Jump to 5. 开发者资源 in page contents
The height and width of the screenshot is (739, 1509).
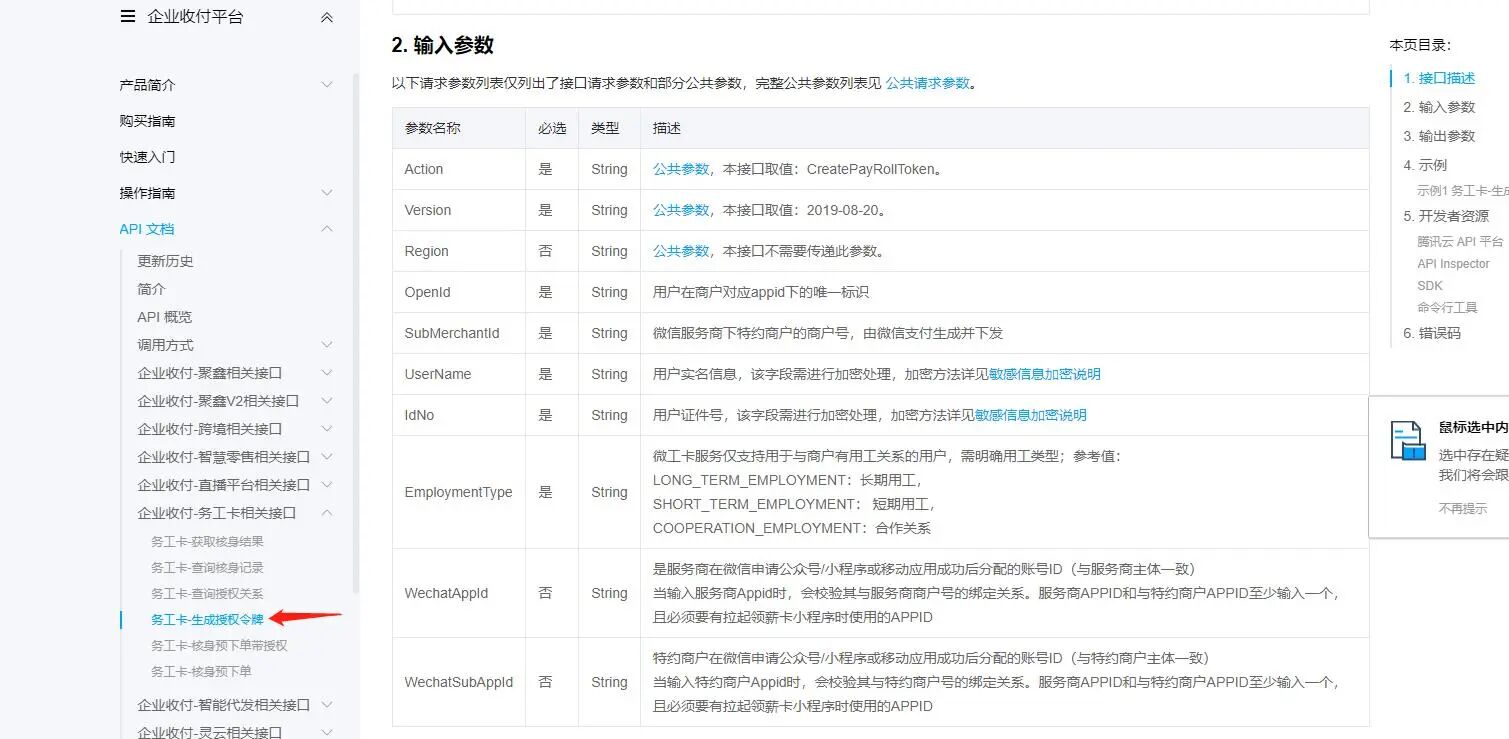tap(1446, 216)
